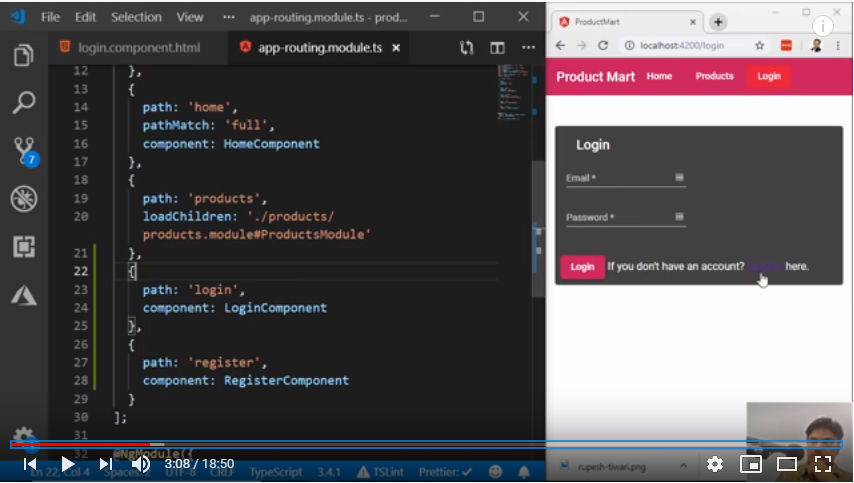The width and height of the screenshot is (854, 483).
Task: Click the Products link in navbar
Action: tap(714, 76)
